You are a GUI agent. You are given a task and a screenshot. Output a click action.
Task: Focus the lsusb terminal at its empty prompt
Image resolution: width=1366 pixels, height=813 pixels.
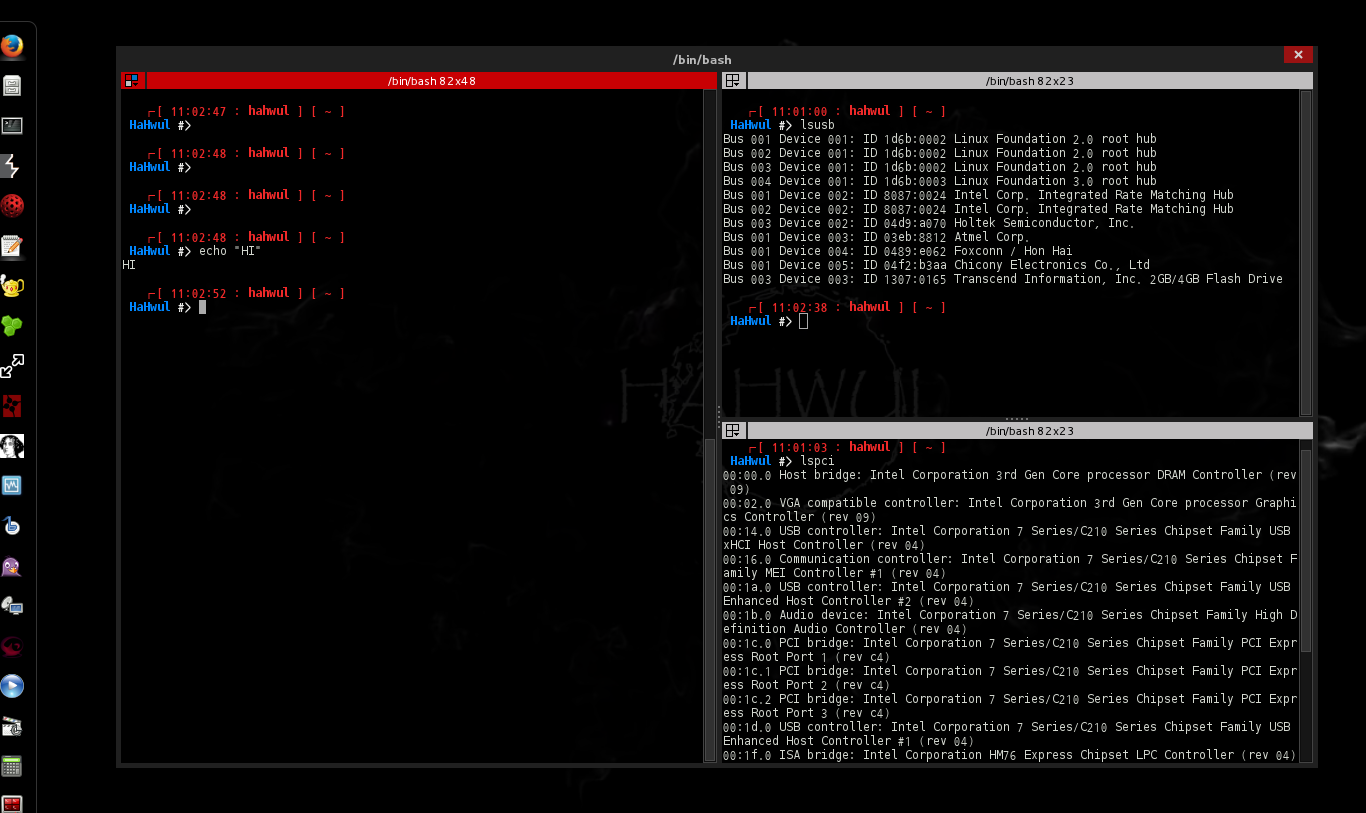tap(803, 321)
